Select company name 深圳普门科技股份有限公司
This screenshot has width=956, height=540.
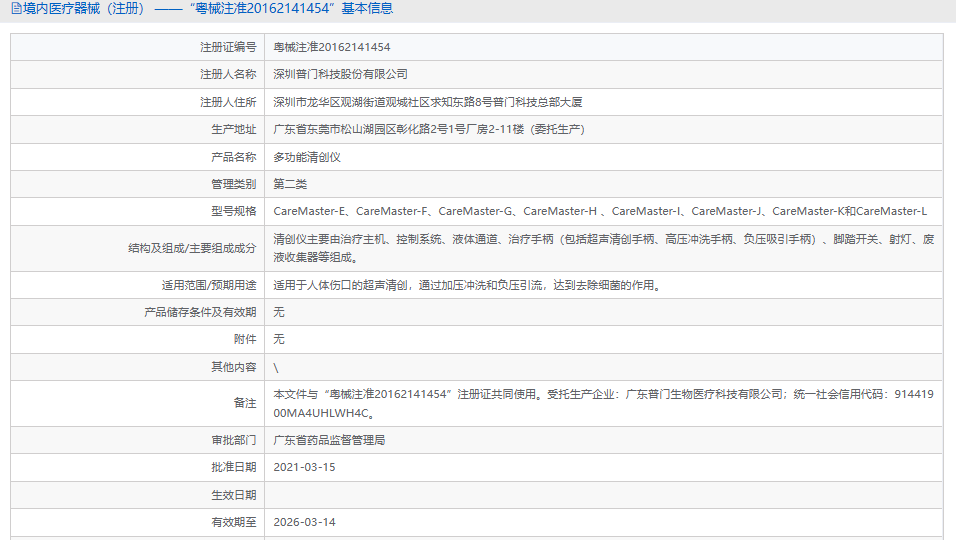[x=340, y=74]
